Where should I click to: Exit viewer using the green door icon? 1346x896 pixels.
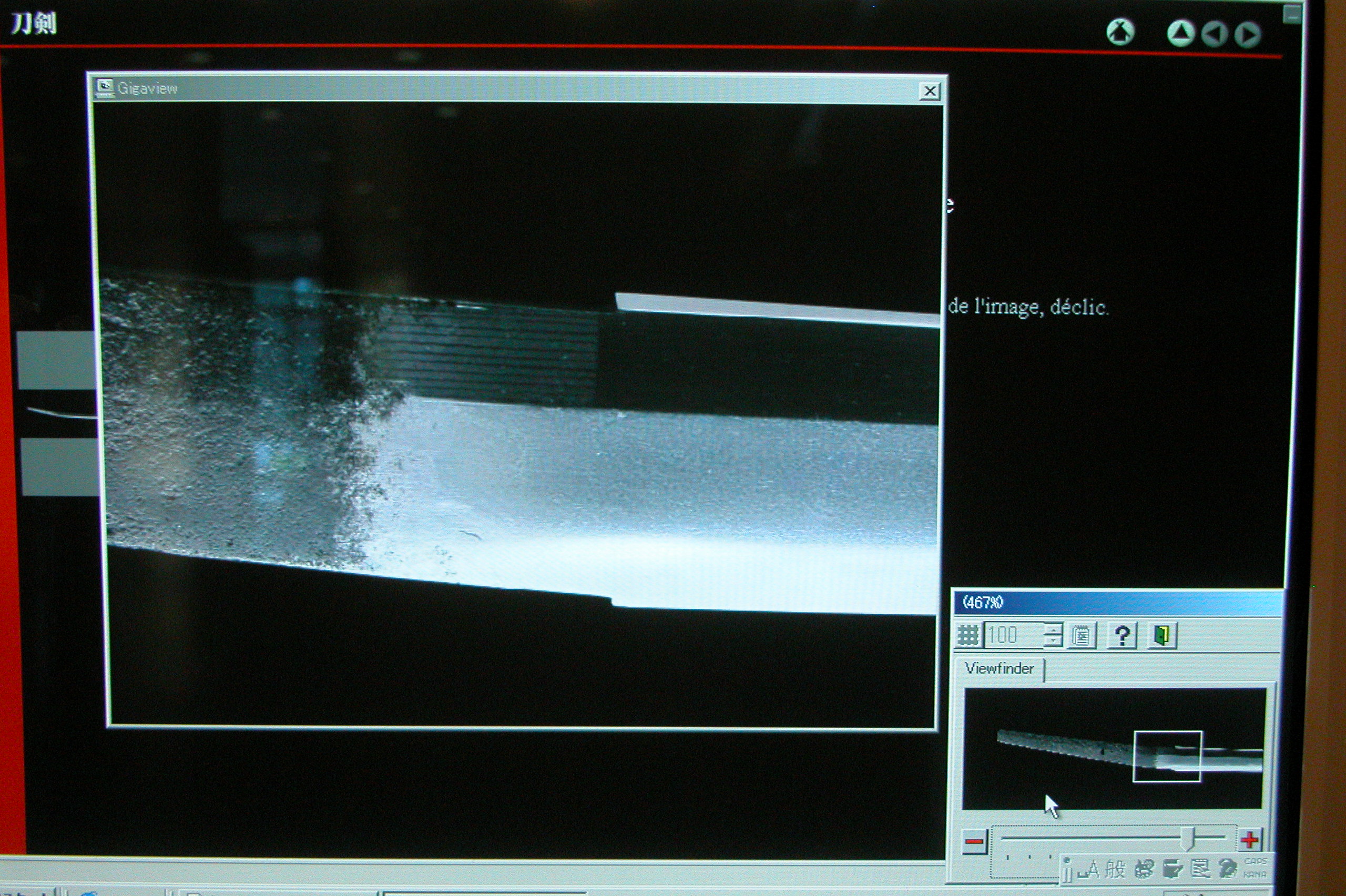[1163, 635]
